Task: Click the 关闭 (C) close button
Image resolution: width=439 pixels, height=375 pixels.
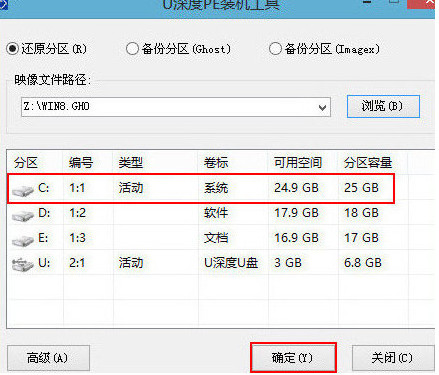Action: click(393, 358)
